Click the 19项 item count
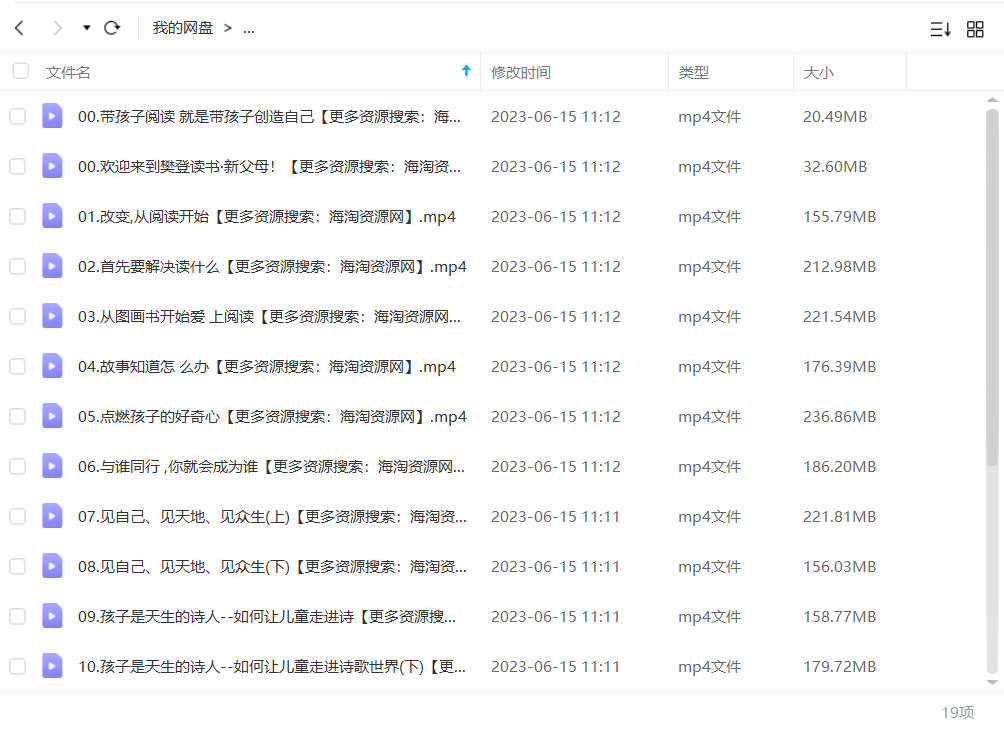 (x=958, y=712)
